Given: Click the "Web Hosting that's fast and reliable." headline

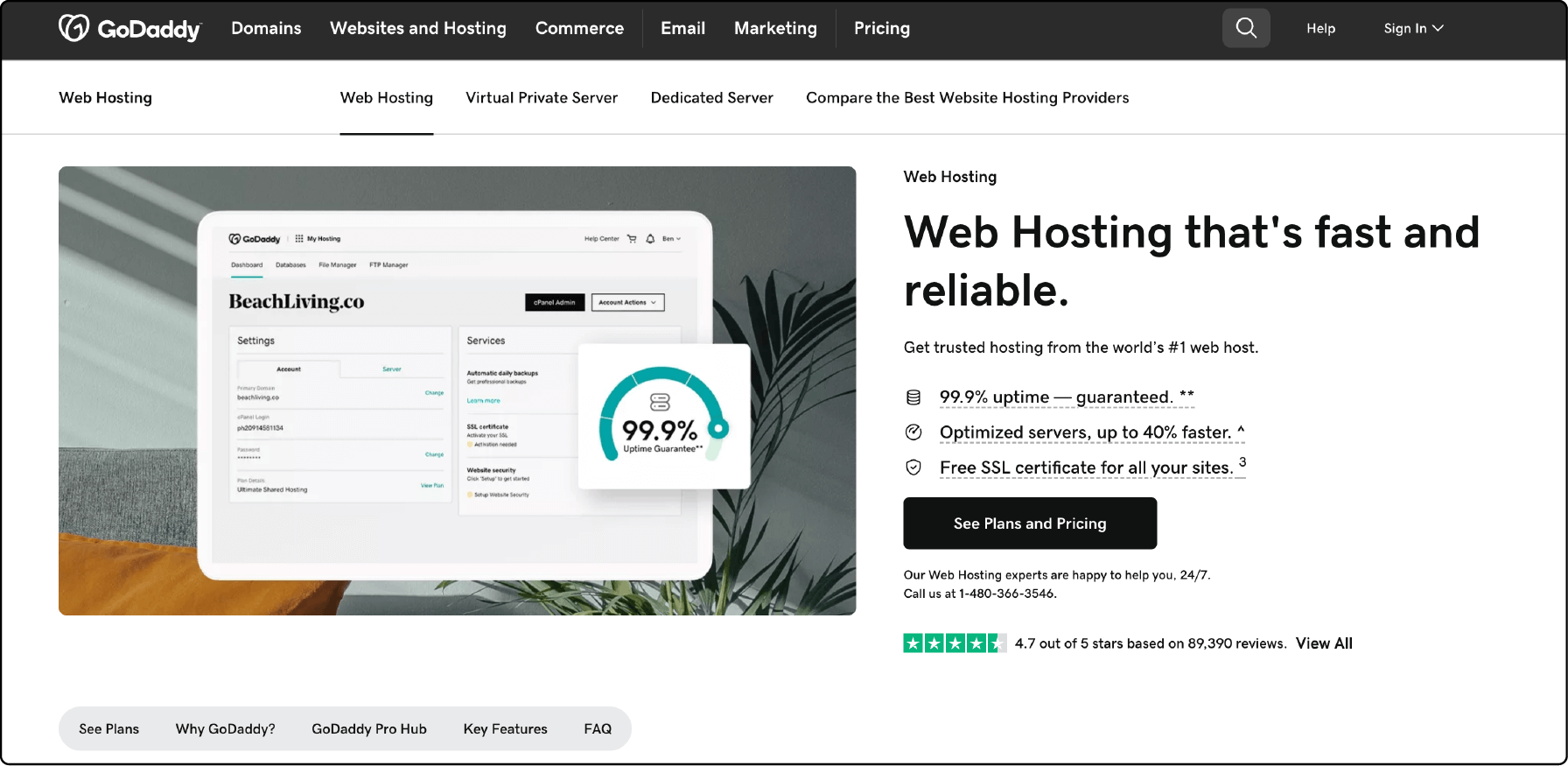Looking at the screenshot, I should click(1191, 261).
